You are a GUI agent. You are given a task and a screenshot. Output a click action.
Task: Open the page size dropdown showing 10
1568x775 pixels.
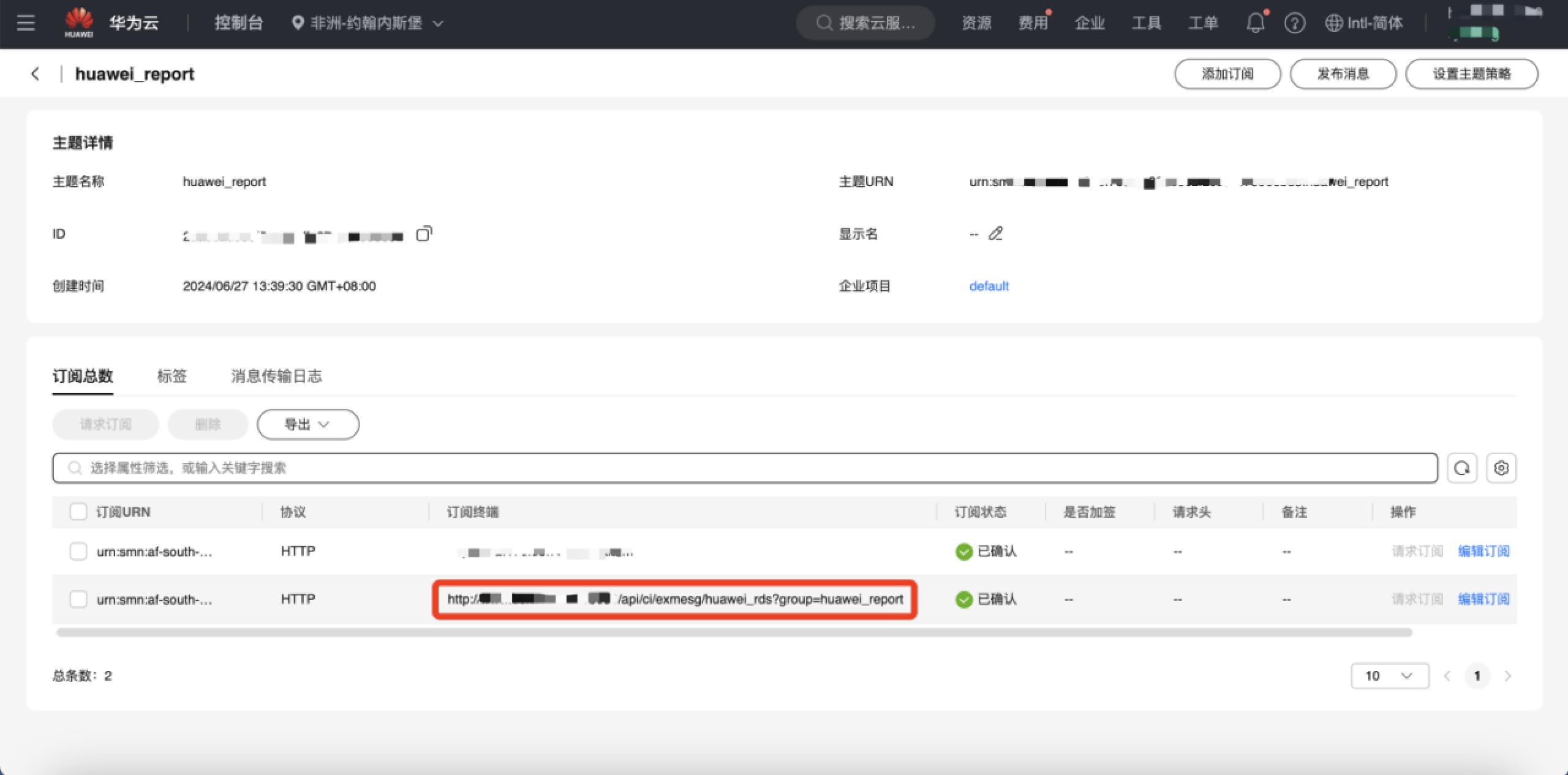tap(1389, 676)
